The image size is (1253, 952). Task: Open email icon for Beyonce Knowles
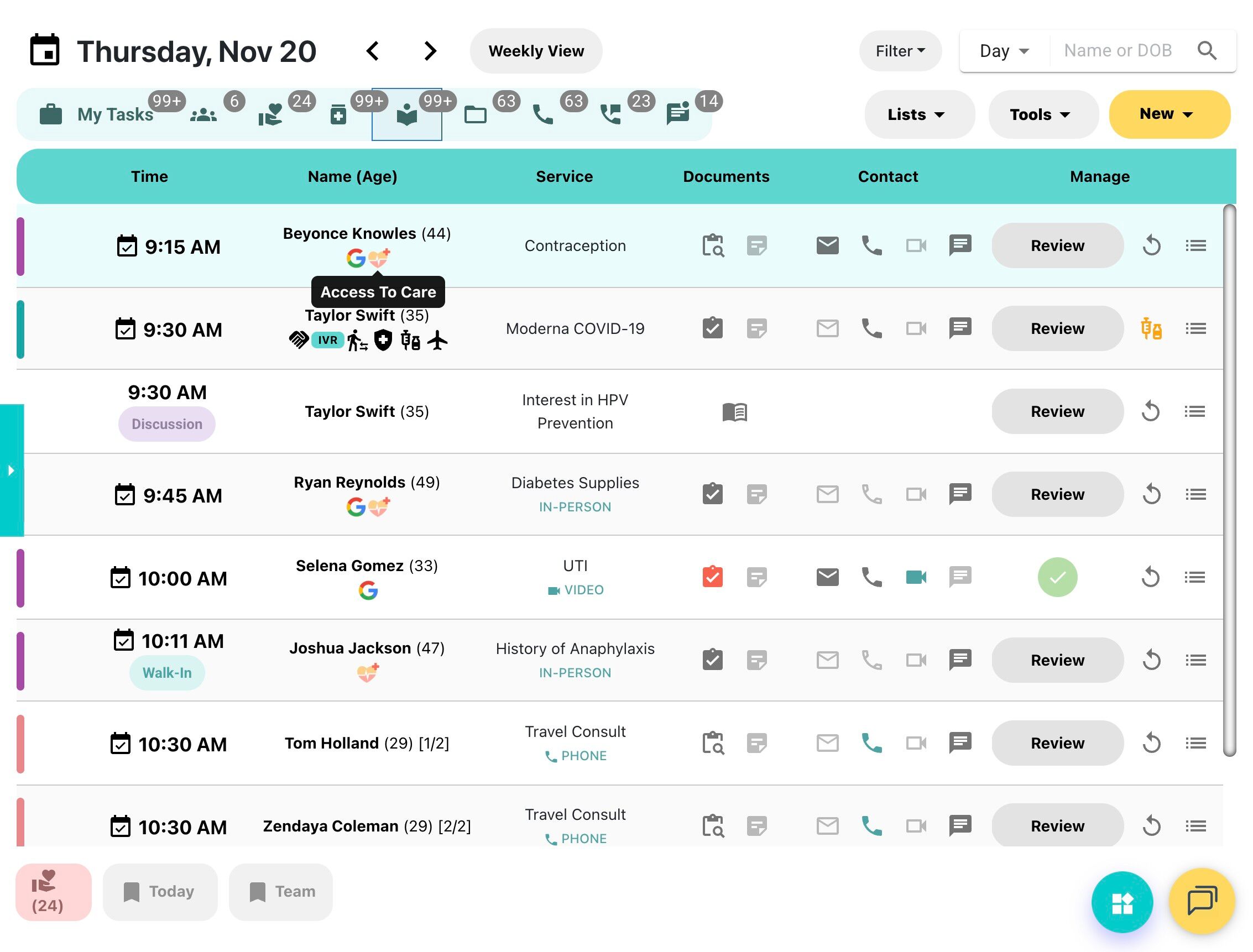click(827, 245)
